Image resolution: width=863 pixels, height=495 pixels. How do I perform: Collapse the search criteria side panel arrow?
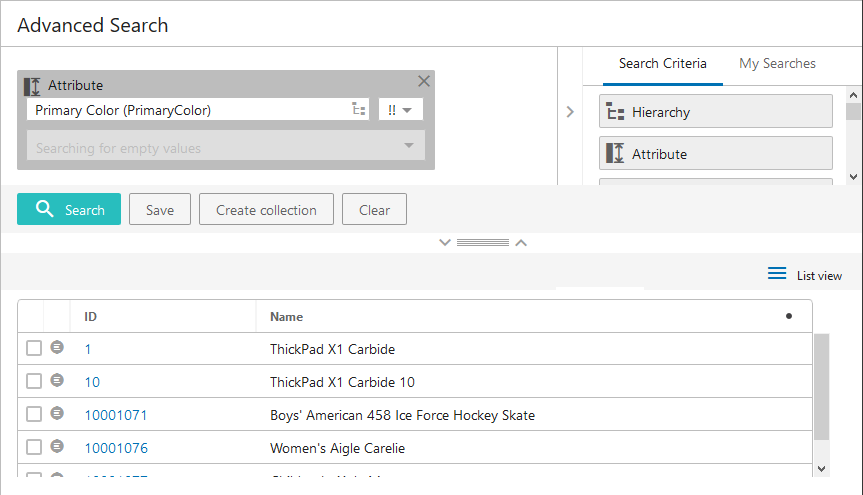570,112
